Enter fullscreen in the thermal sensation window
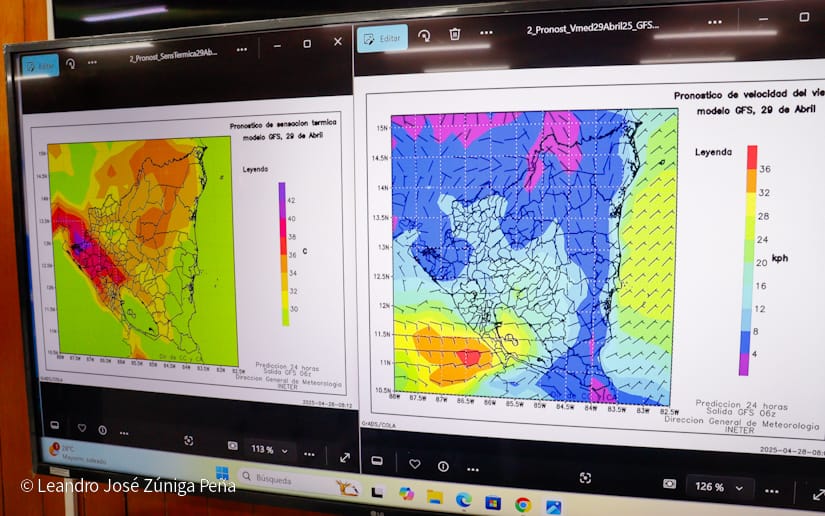825x516 pixels. click(x=345, y=457)
